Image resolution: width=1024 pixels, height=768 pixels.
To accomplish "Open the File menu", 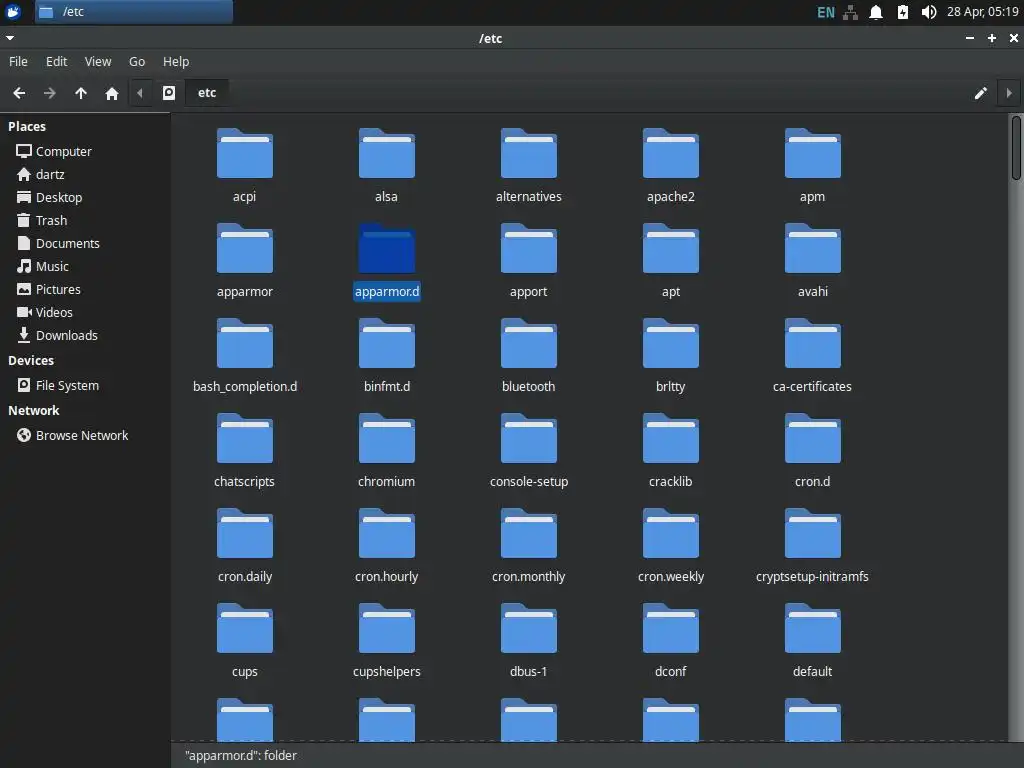I will tap(18, 61).
